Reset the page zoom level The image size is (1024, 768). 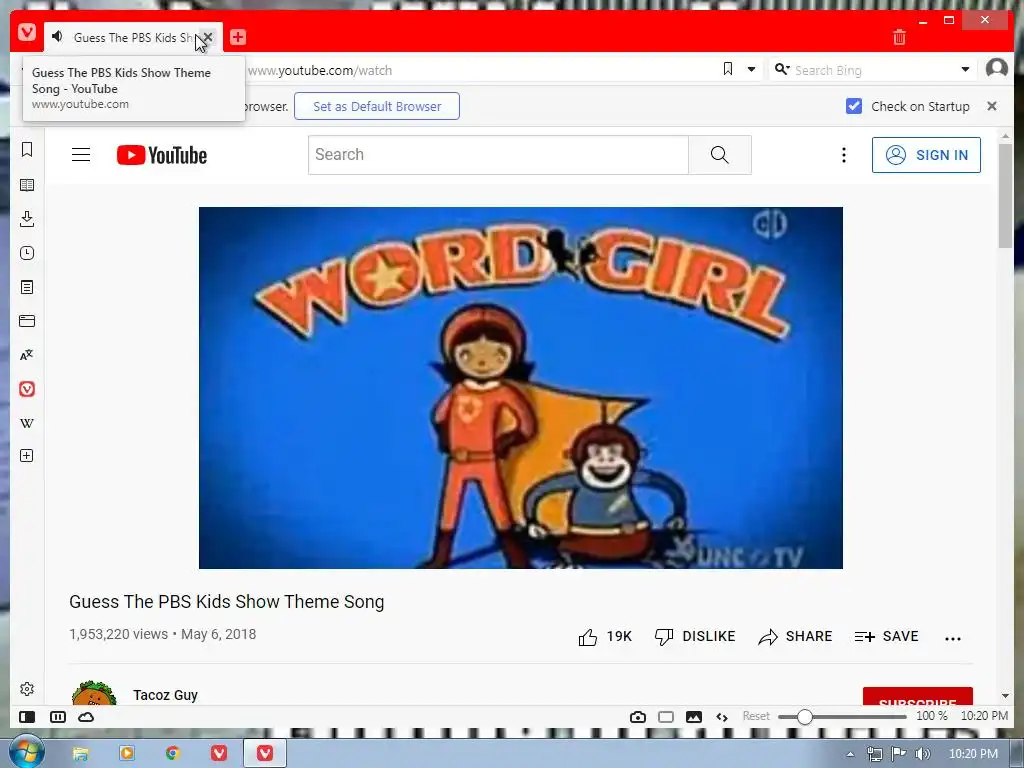pyautogui.click(x=756, y=716)
